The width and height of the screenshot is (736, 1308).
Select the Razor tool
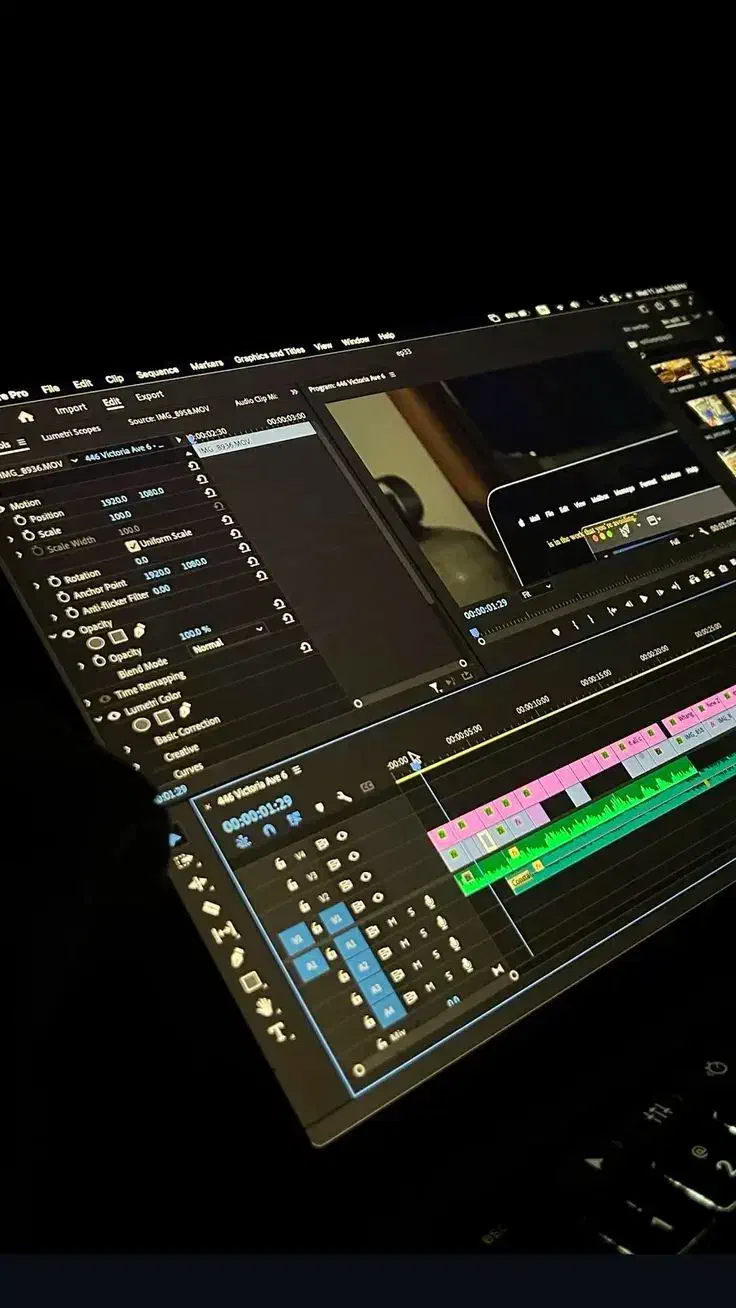click(x=210, y=908)
